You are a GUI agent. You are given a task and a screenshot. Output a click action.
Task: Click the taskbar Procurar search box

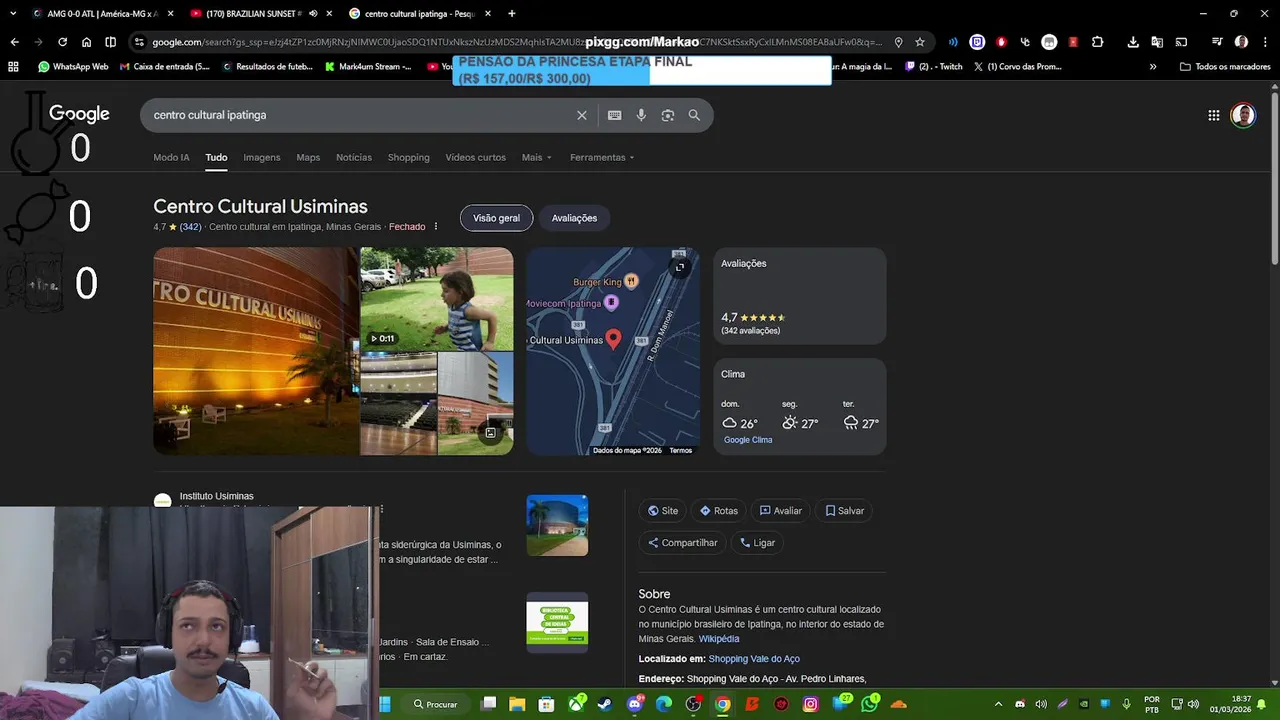435,704
